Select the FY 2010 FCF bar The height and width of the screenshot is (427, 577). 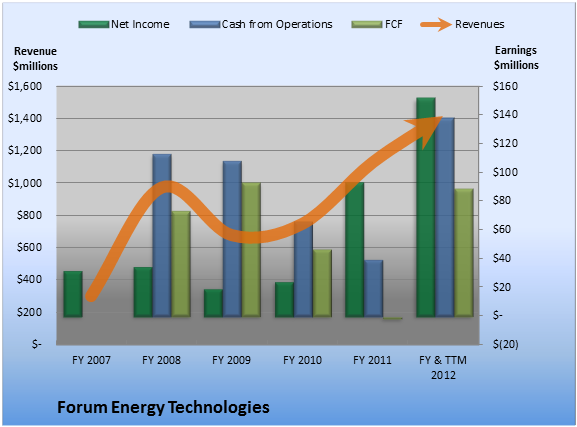coord(322,283)
